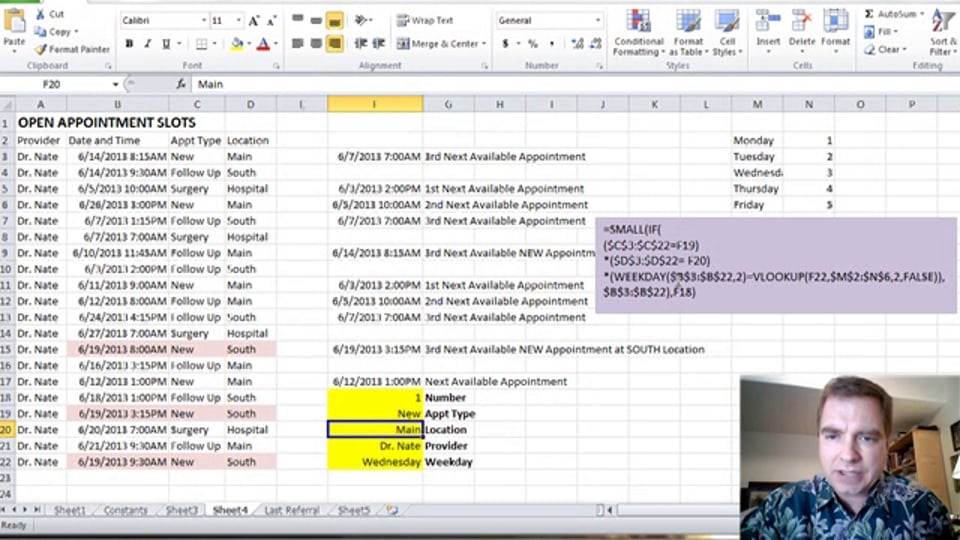The width and height of the screenshot is (960, 540).
Task: Center text horizontally
Action: pos(316,43)
